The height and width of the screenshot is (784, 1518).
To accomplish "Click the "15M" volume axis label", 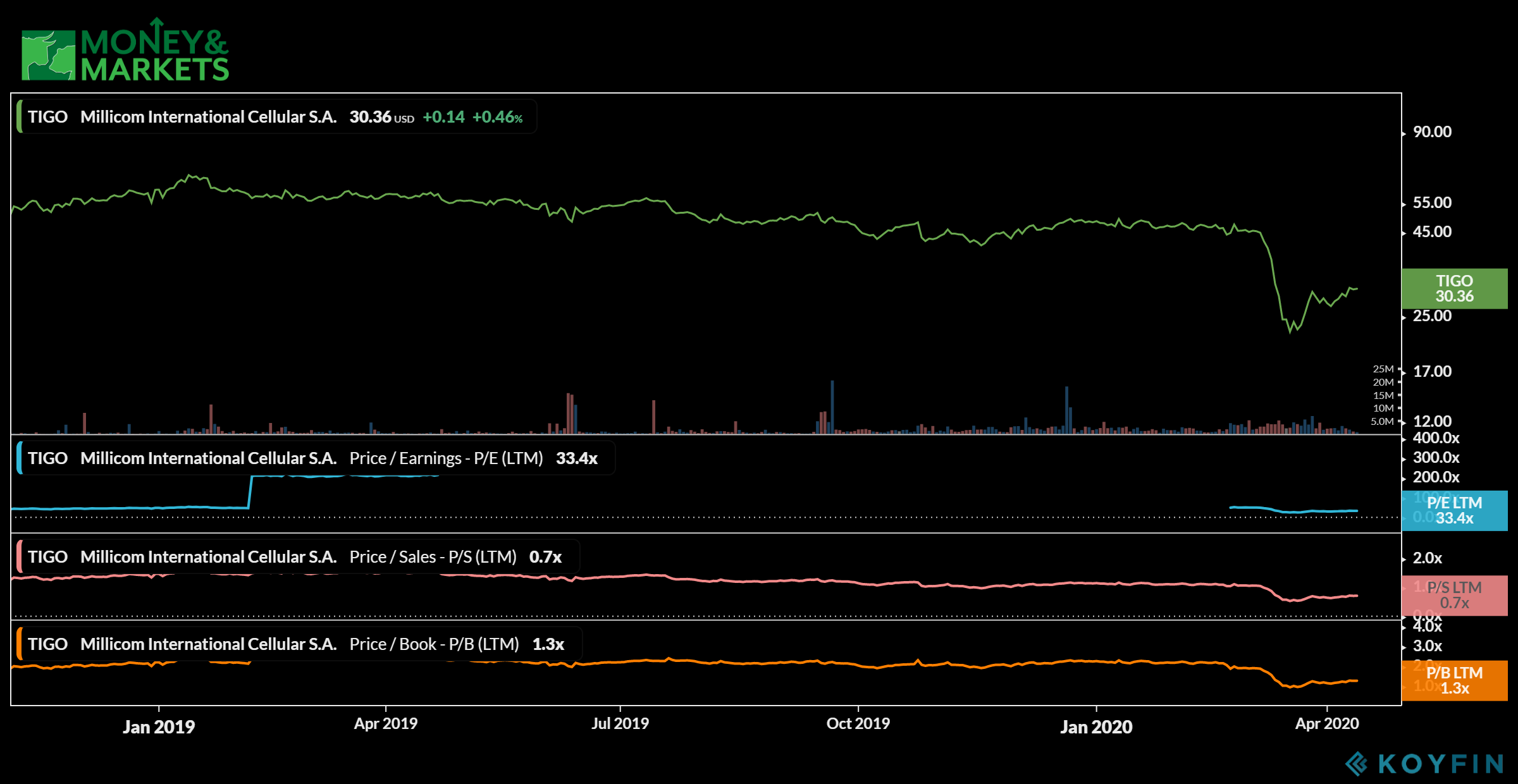I will pos(1383,395).
